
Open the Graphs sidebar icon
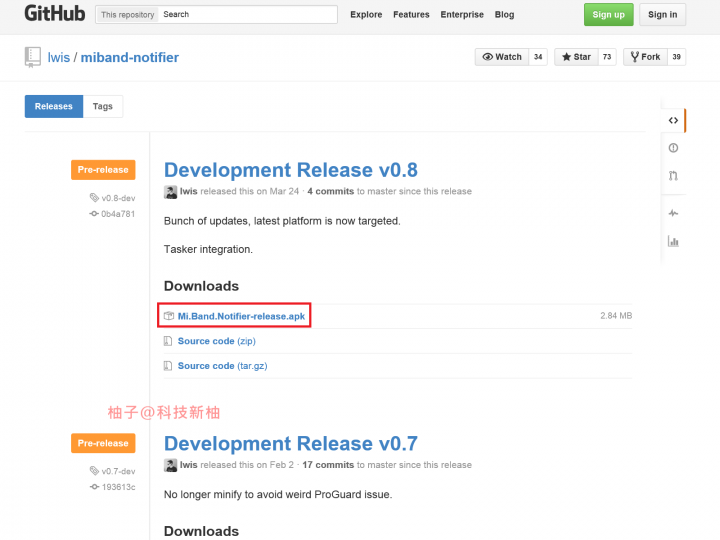673,241
